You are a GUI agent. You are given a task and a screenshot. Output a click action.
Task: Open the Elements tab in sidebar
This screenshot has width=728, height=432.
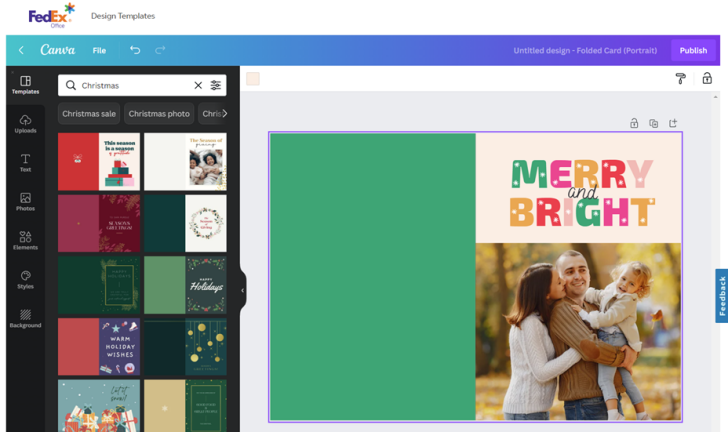[x=25, y=241]
